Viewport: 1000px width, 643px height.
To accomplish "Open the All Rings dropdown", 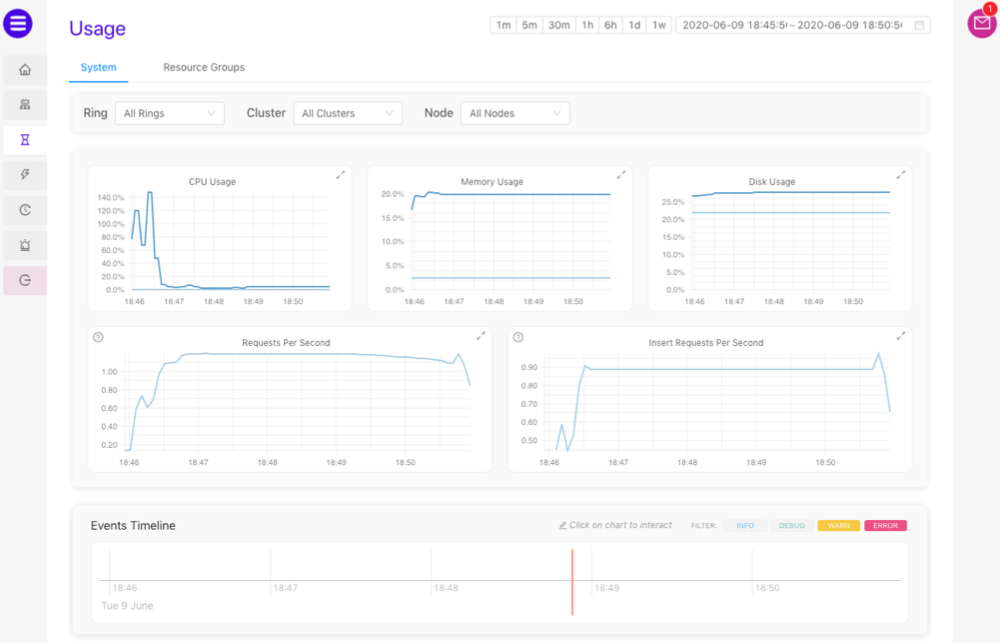I will coord(169,114).
